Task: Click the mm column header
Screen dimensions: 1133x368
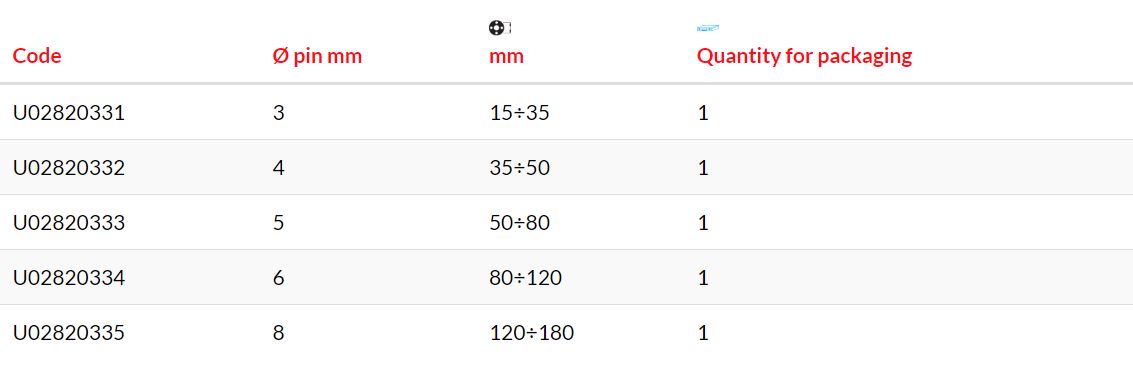Action: pos(506,57)
